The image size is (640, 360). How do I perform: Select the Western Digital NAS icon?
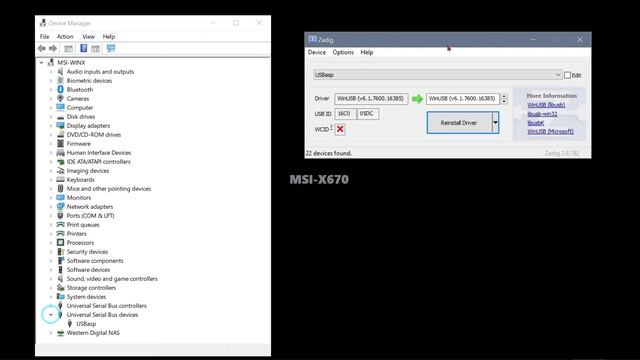60,333
